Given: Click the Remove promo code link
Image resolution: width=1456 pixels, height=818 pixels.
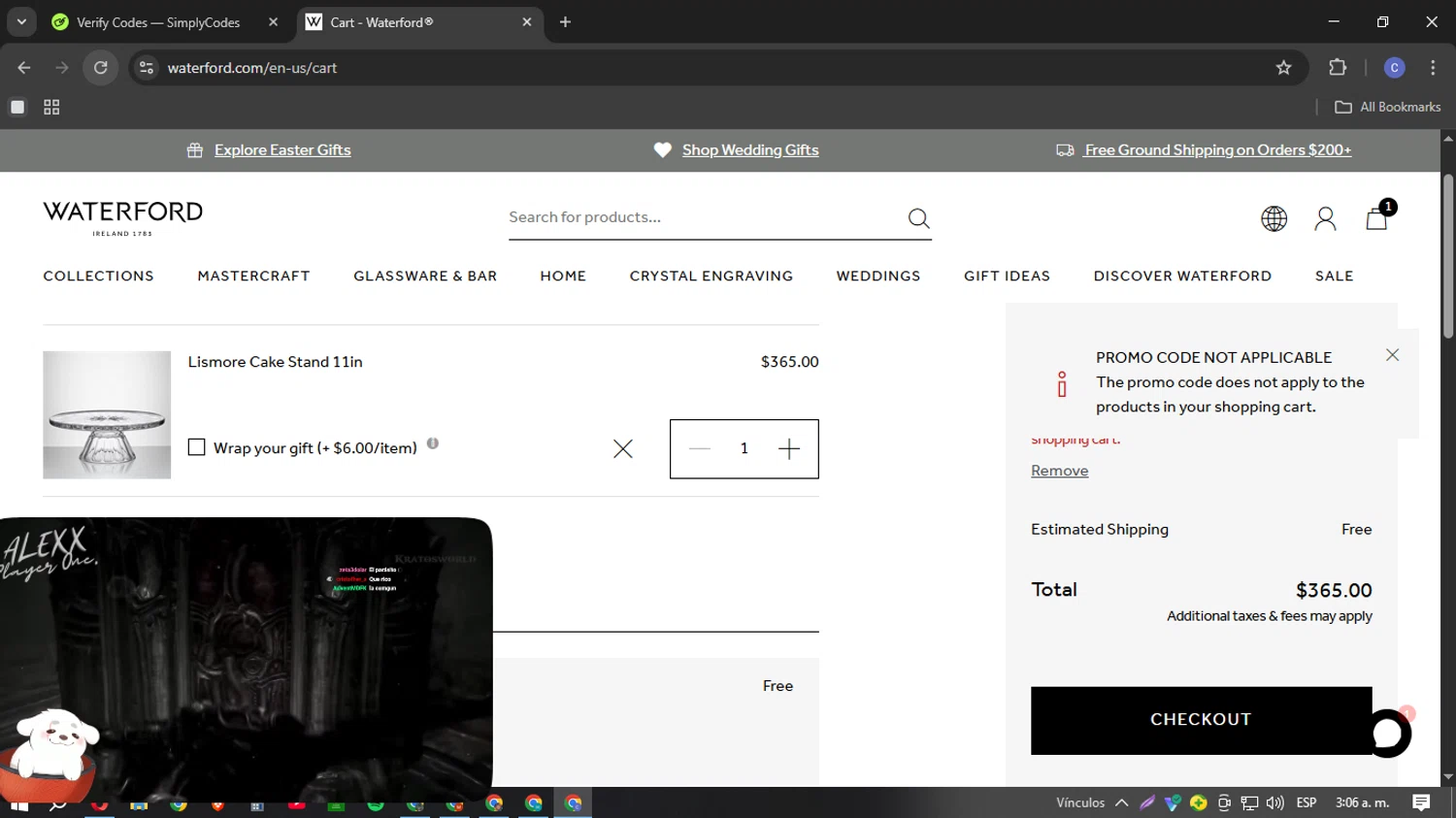Looking at the screenshot, I should tap(1059, 471).
